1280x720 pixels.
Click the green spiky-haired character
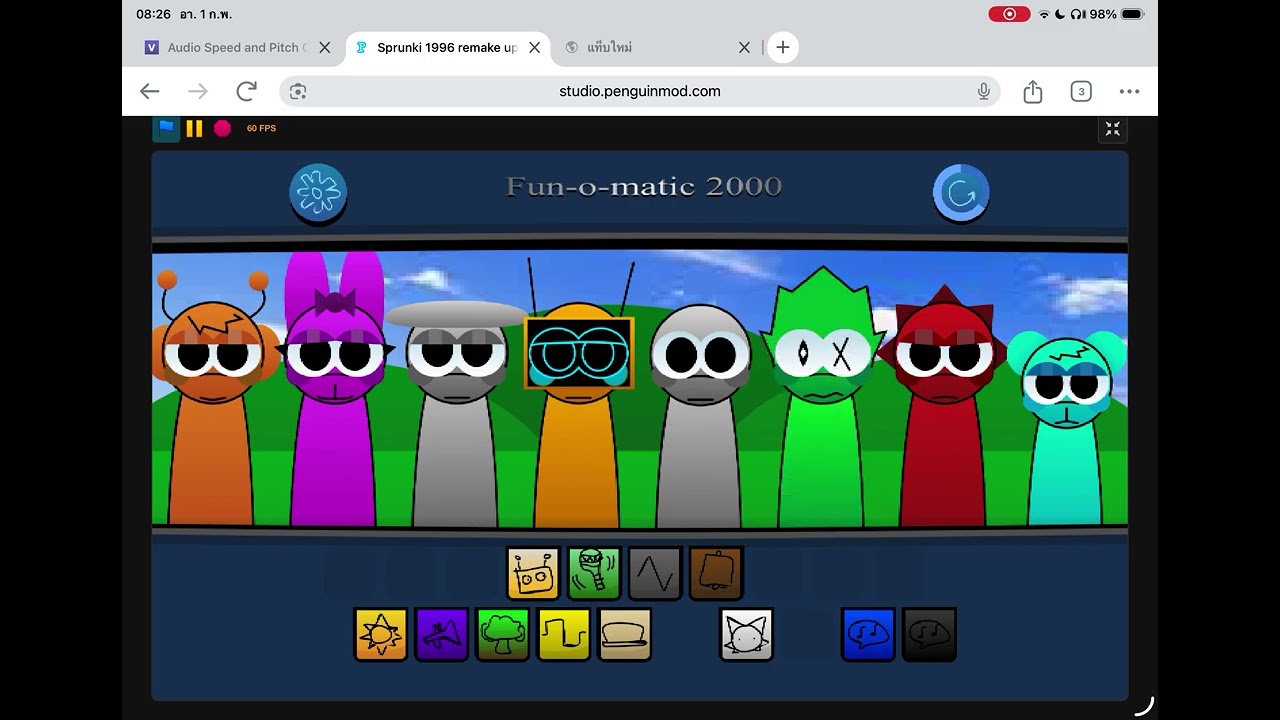pos(822,400)
